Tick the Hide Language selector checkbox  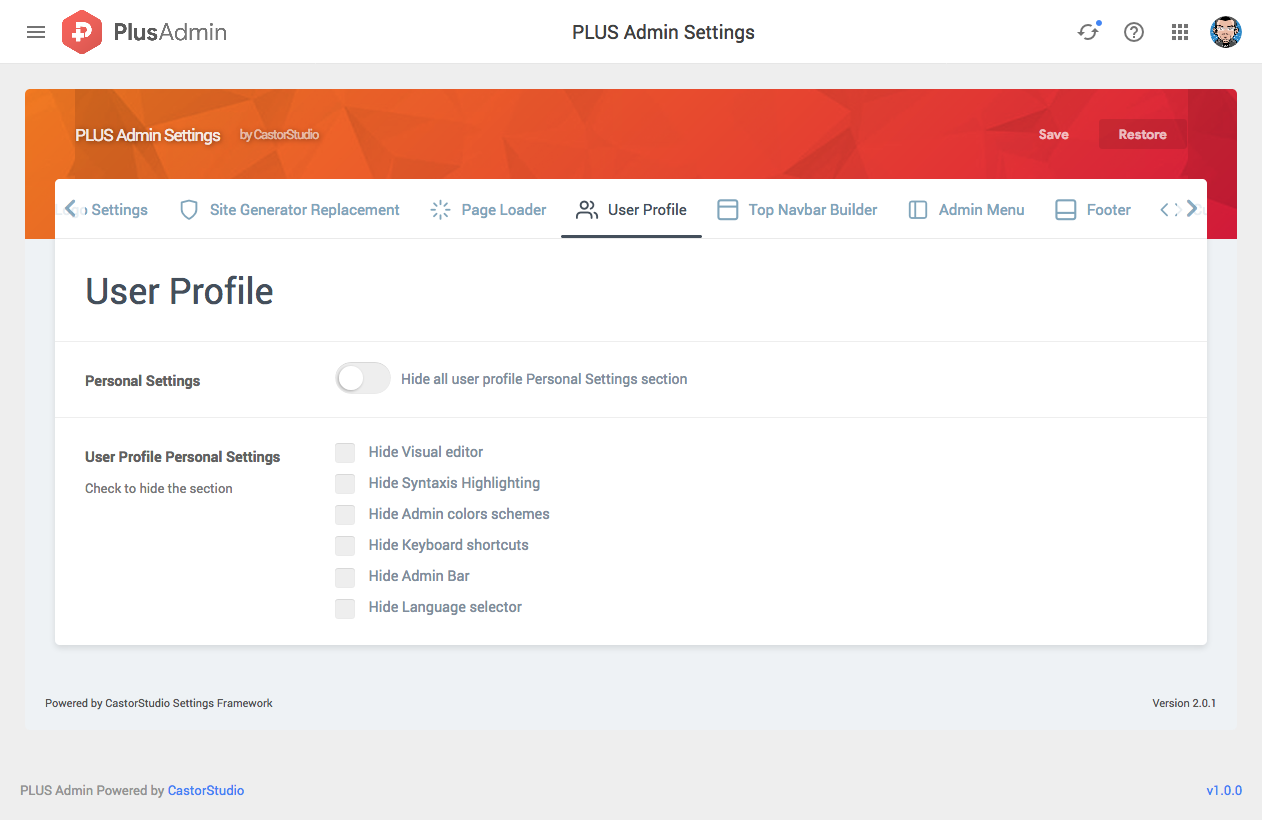point(345,607)
